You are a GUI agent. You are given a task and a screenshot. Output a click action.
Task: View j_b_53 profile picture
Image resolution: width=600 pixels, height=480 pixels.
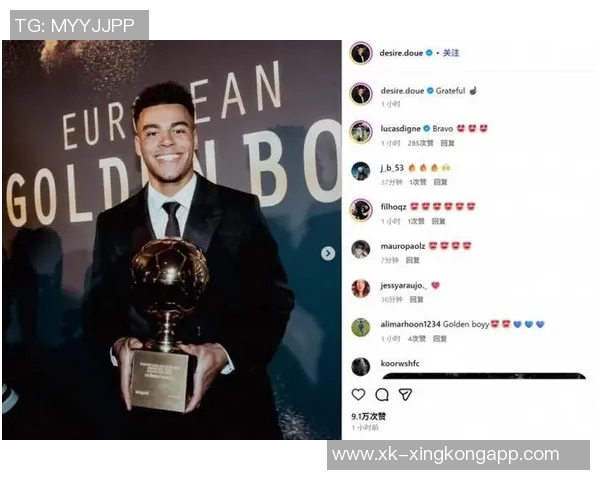click(x=361, y=171)
